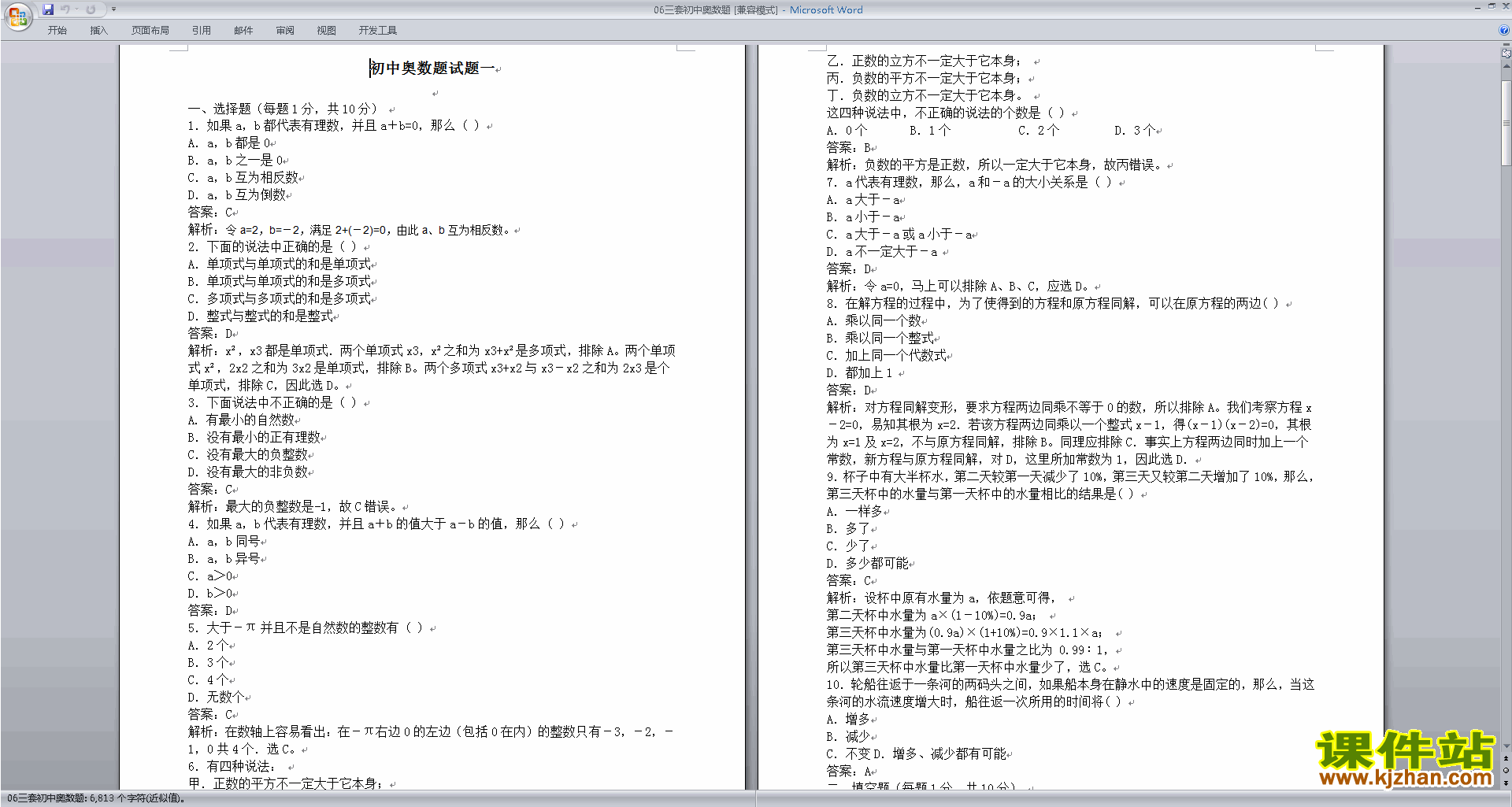The image size is (1512, 807).
Task: Click option D. 整式与整式的和是整式
Action: 260,317
